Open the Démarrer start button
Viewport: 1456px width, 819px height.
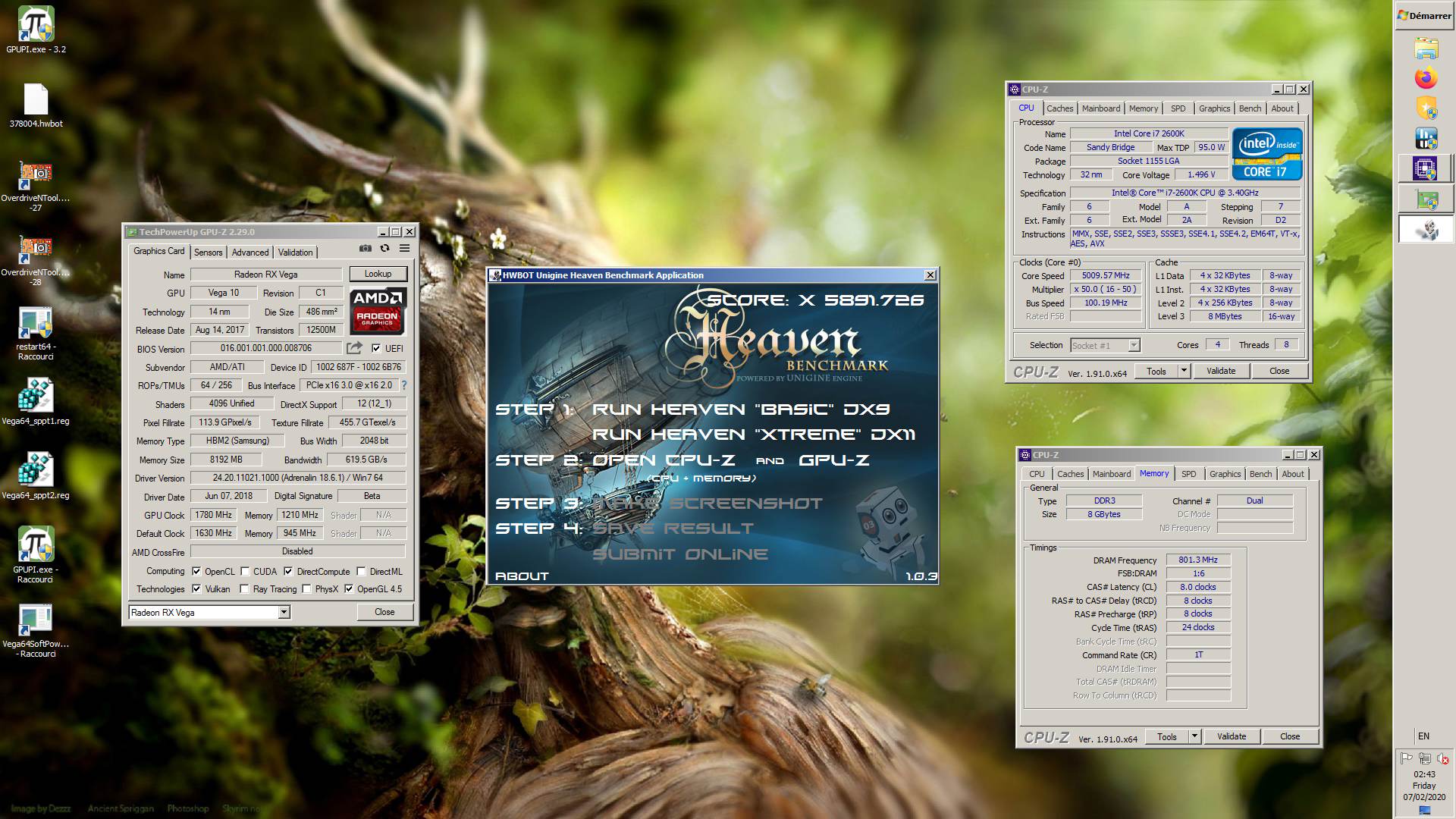click(x=1425, y=15)
